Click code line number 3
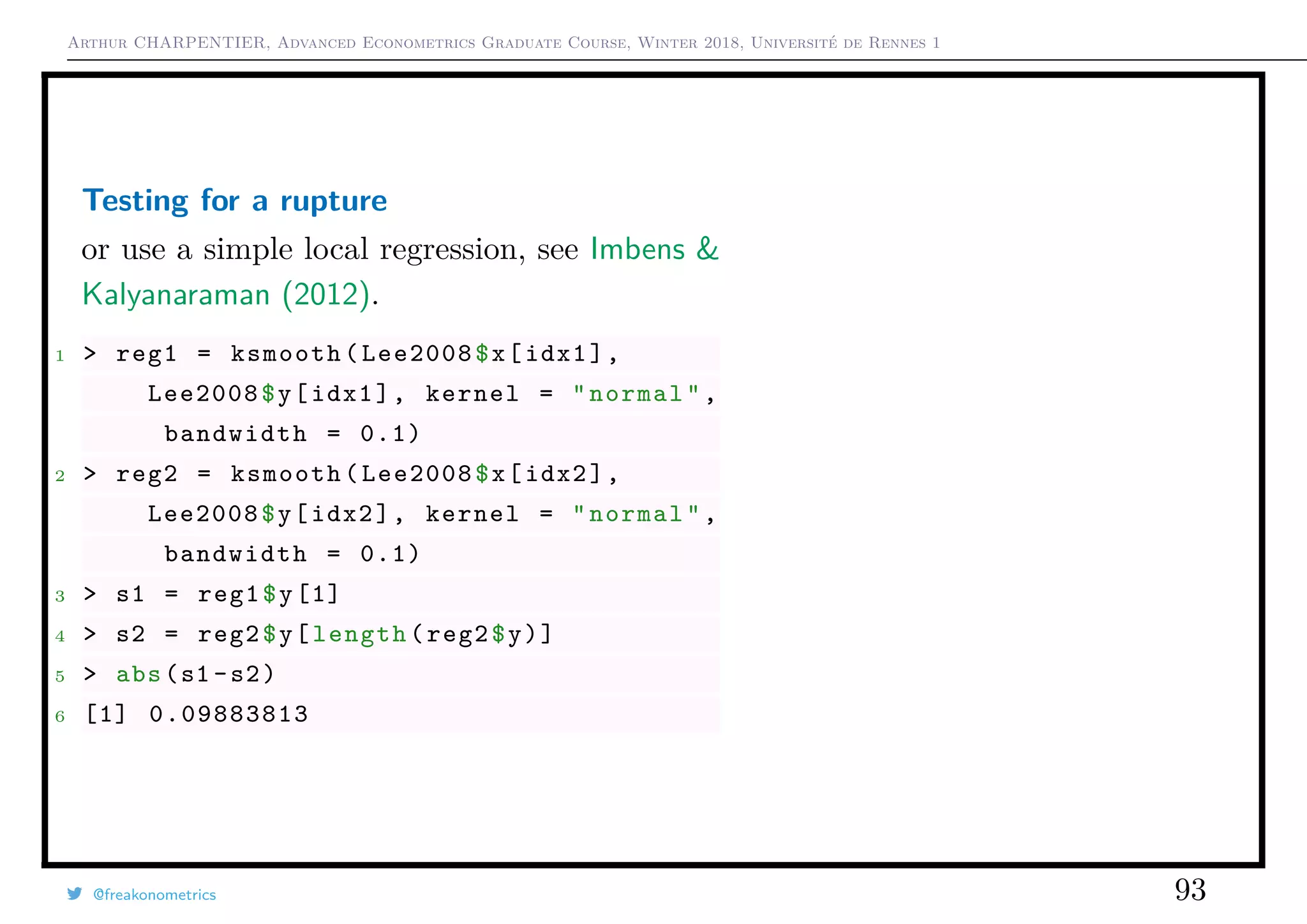 (60, 596)
